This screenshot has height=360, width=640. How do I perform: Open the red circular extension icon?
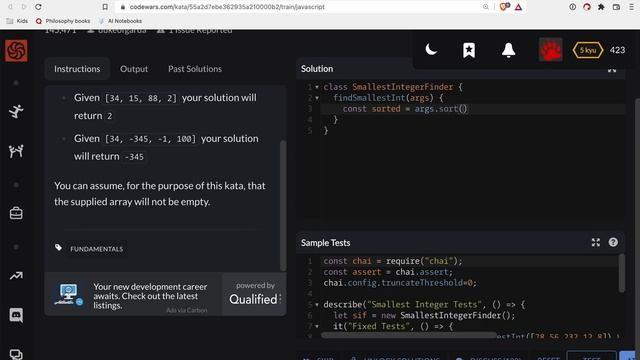click(x=587, y=7)
